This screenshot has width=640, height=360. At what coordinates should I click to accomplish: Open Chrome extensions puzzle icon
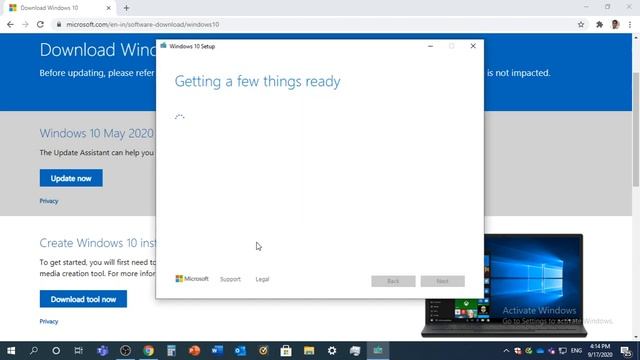click(599, 24)
